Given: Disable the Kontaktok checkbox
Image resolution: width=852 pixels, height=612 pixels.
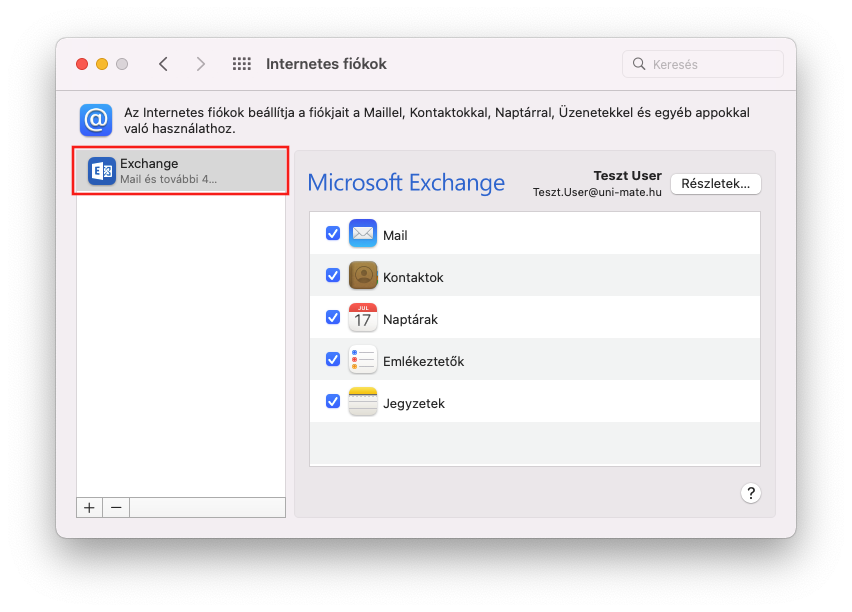Looking at the screenshot, I should click(x=333, y=276).
